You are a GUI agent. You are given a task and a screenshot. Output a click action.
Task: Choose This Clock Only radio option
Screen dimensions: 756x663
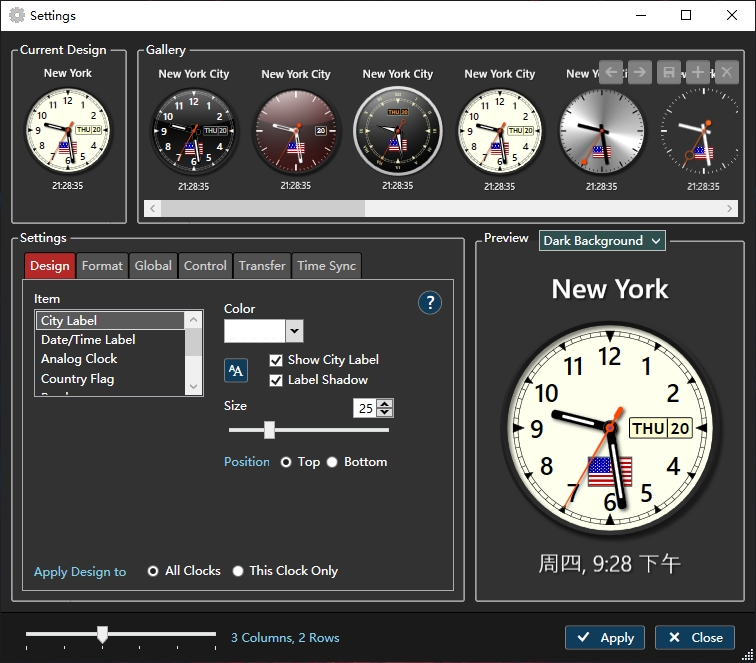238,571
